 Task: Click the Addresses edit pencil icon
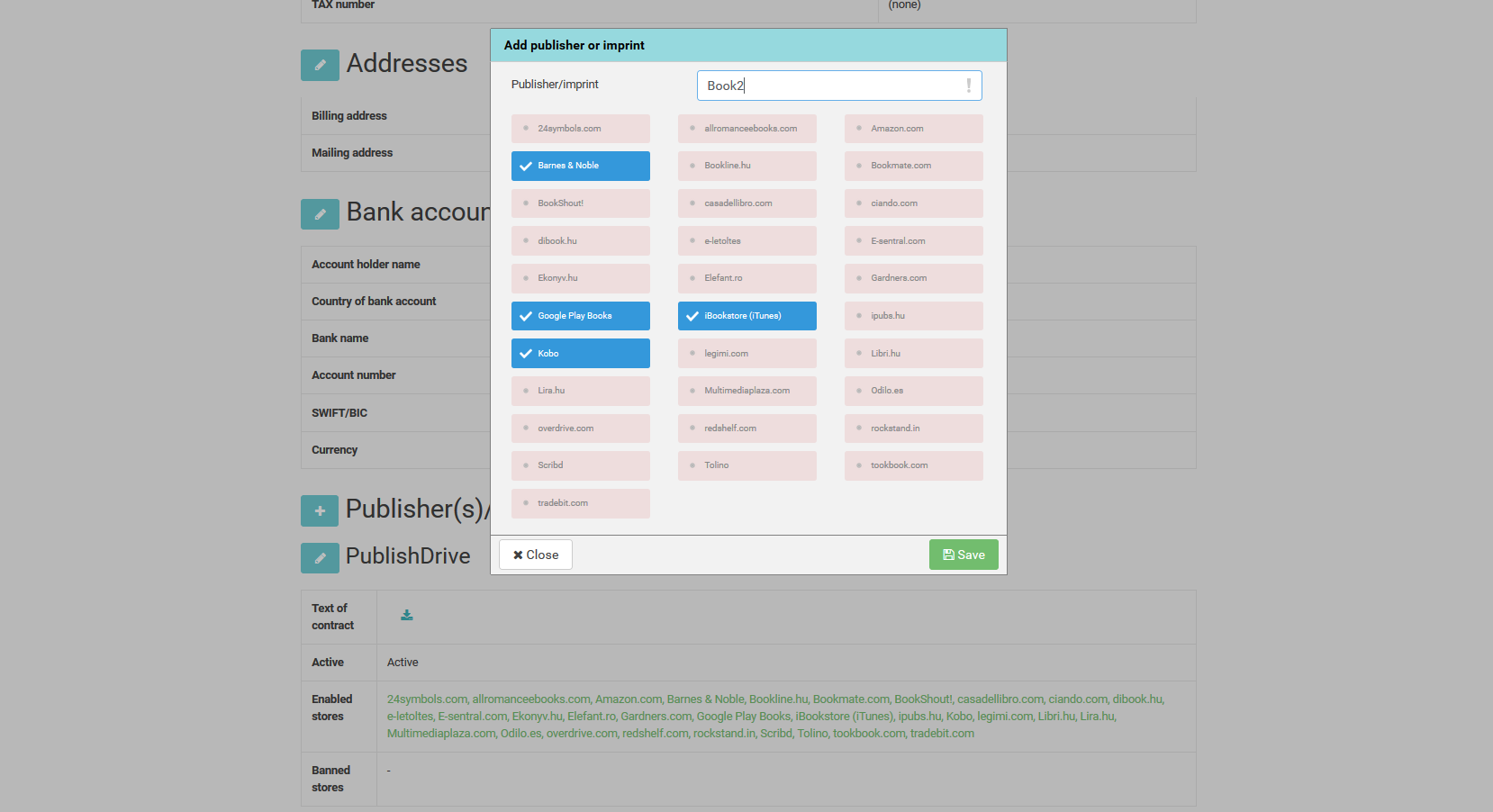pyautogui.click(x=320, y=65)
